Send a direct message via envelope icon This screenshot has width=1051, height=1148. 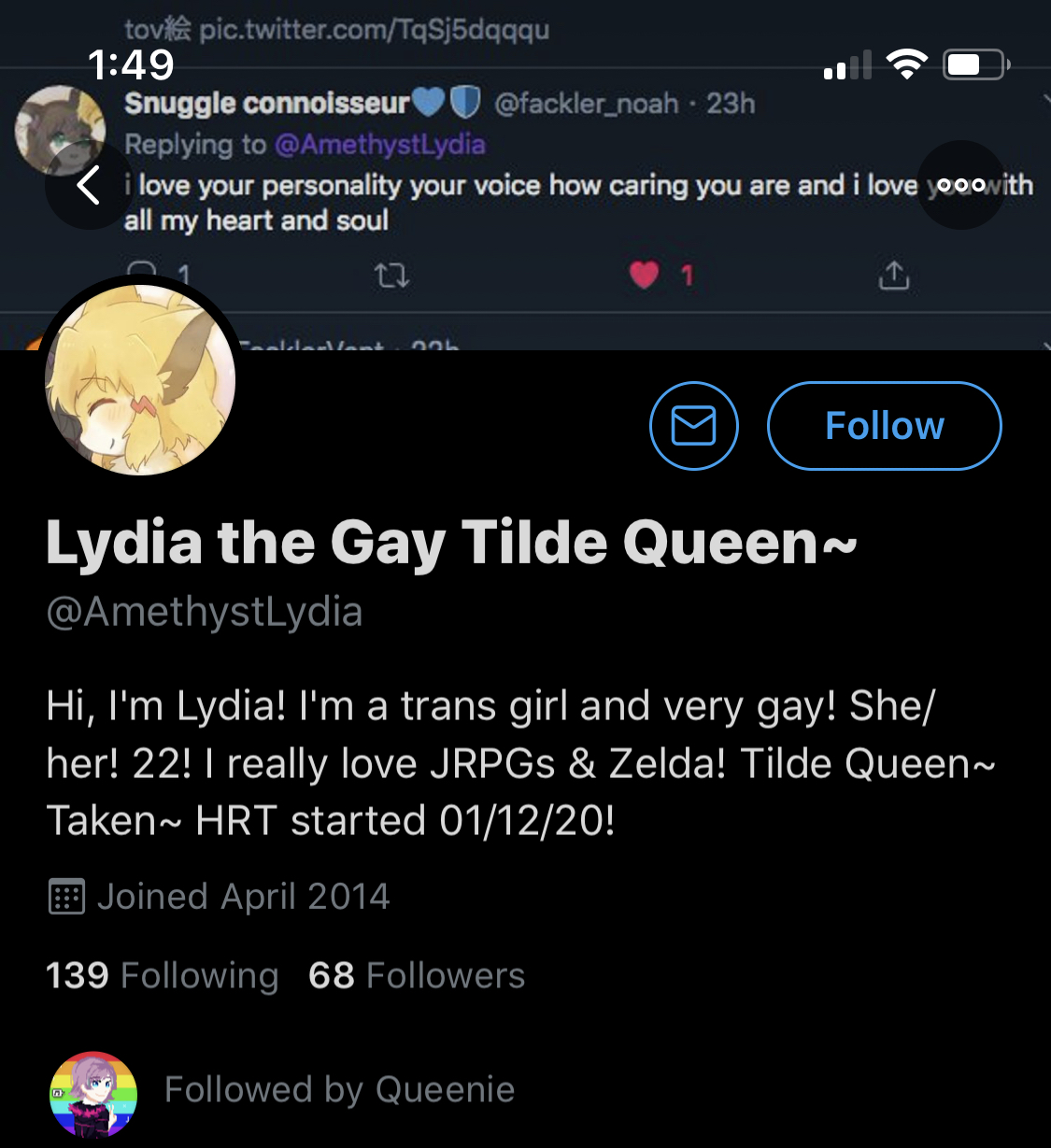(x=694, y=426)
